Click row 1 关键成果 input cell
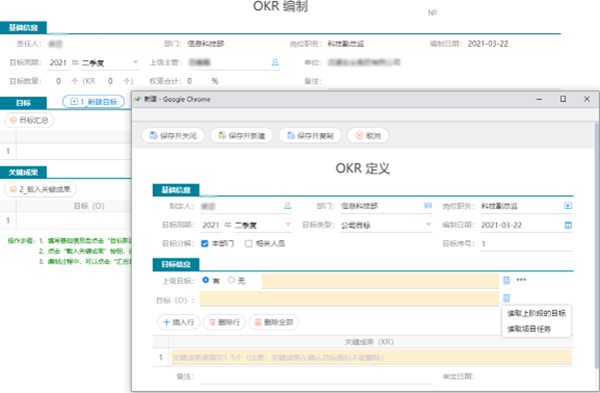600x393 pixels. (x=371, y=357)
